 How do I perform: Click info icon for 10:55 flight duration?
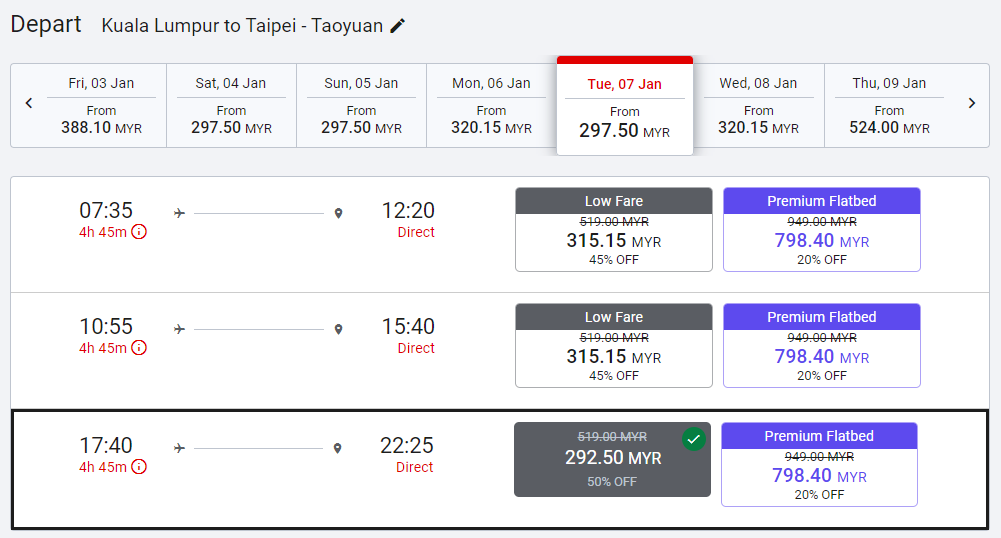(139, 348)
